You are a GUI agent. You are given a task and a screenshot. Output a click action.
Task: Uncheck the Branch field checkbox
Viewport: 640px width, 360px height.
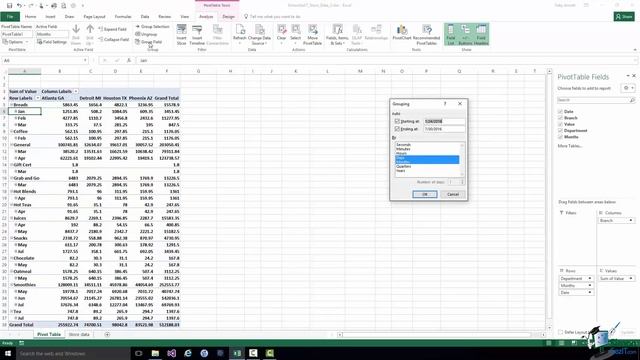pyautogui.click(x=560, y=118)
